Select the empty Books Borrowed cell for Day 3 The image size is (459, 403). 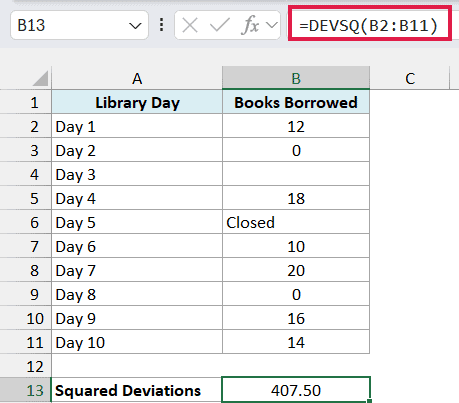click(296, 174)
